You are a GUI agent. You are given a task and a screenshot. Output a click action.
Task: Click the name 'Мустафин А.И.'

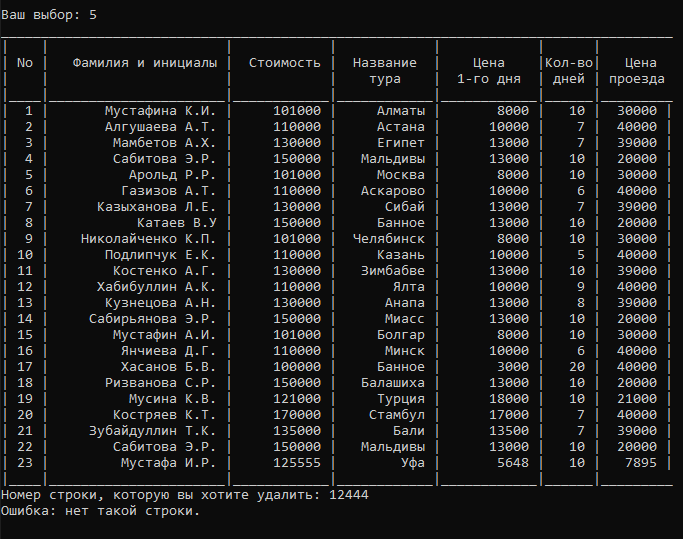tap(164, 335)
